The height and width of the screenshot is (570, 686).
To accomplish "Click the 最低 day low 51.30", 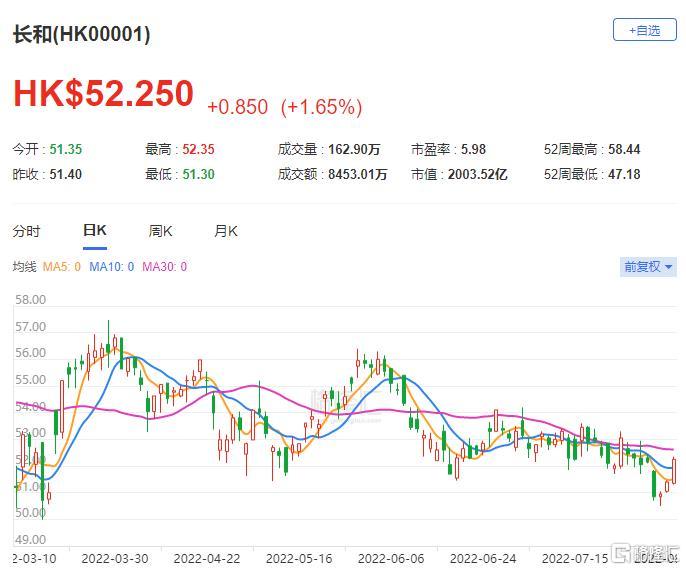I will pos(198,174).
